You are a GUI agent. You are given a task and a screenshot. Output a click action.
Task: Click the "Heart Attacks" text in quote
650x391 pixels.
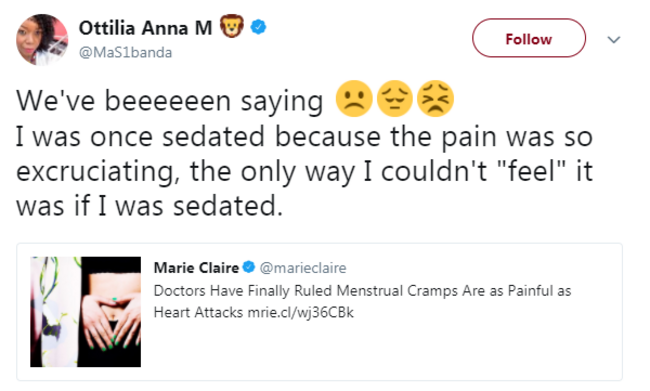(198, 312)
